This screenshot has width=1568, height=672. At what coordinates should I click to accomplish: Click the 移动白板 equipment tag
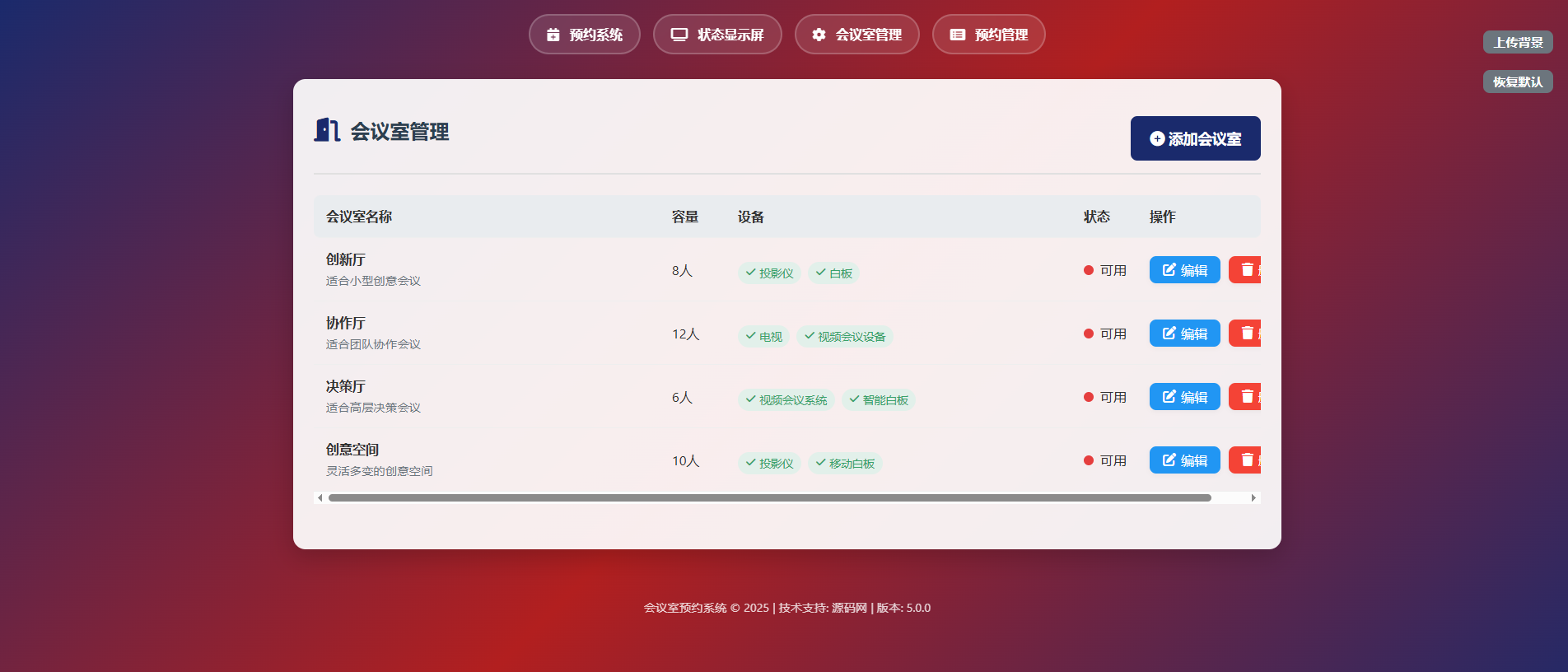(845, 463)
